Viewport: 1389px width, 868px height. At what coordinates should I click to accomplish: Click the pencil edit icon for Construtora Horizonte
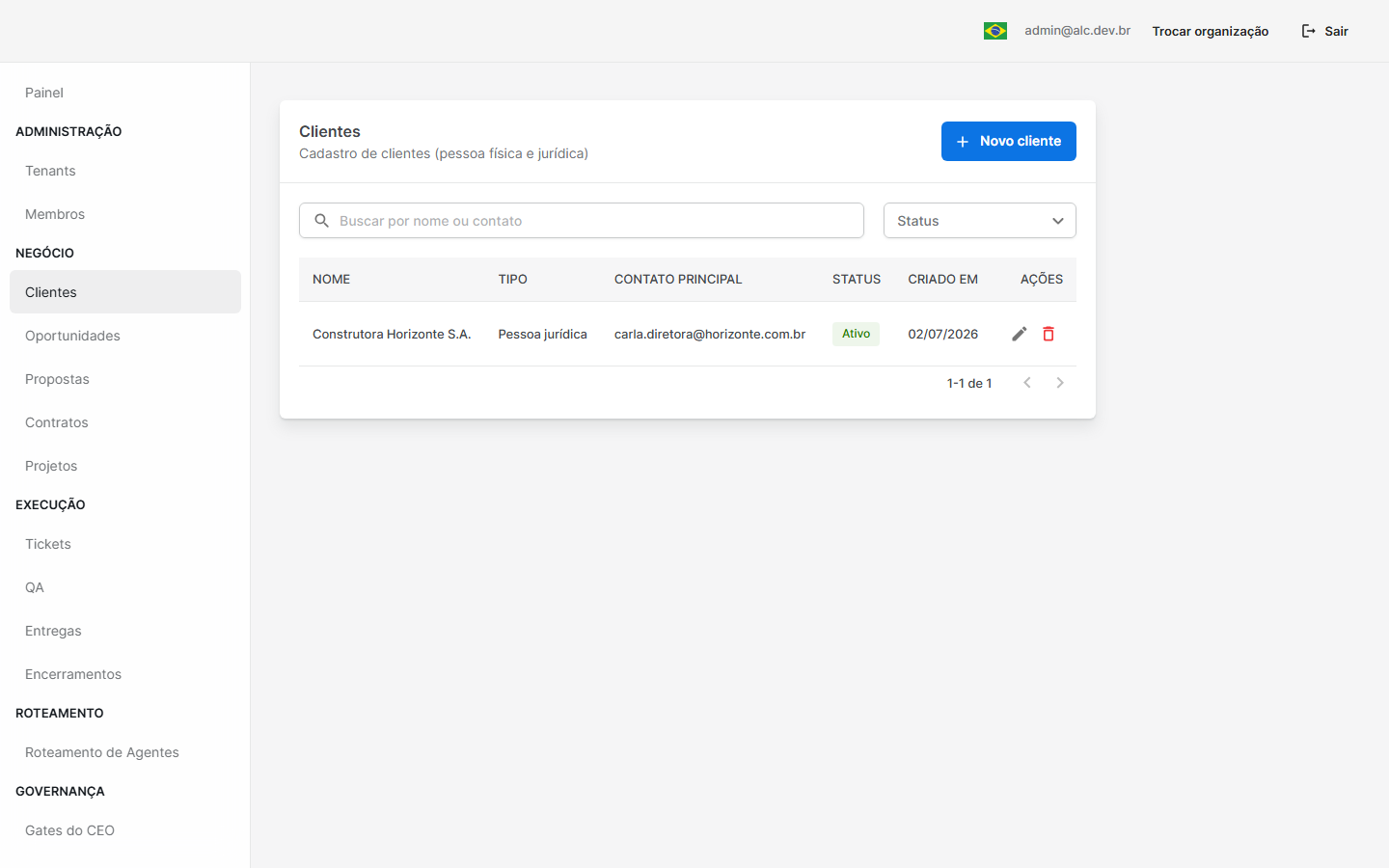[1019, 334]
